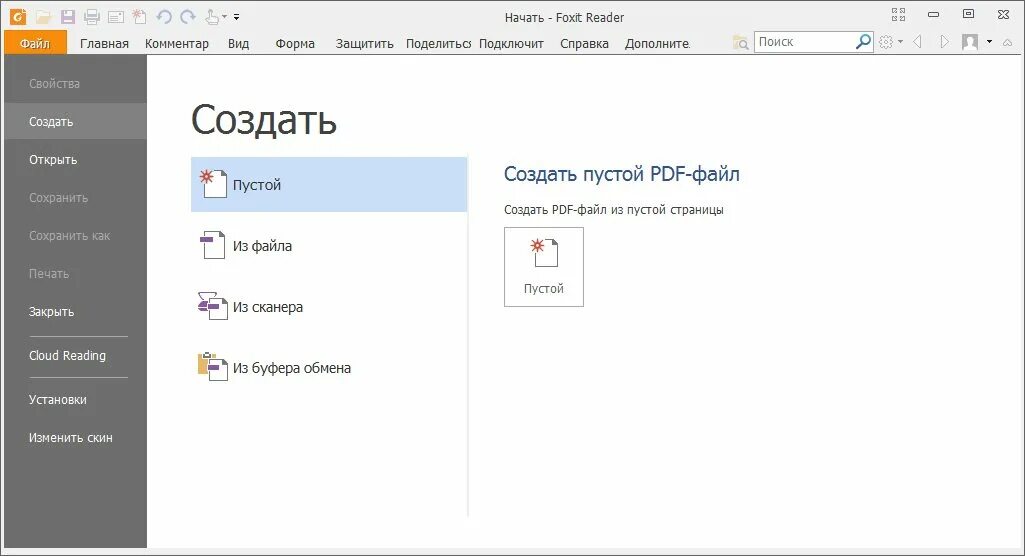Select the Из файла option

click(329, 246)
